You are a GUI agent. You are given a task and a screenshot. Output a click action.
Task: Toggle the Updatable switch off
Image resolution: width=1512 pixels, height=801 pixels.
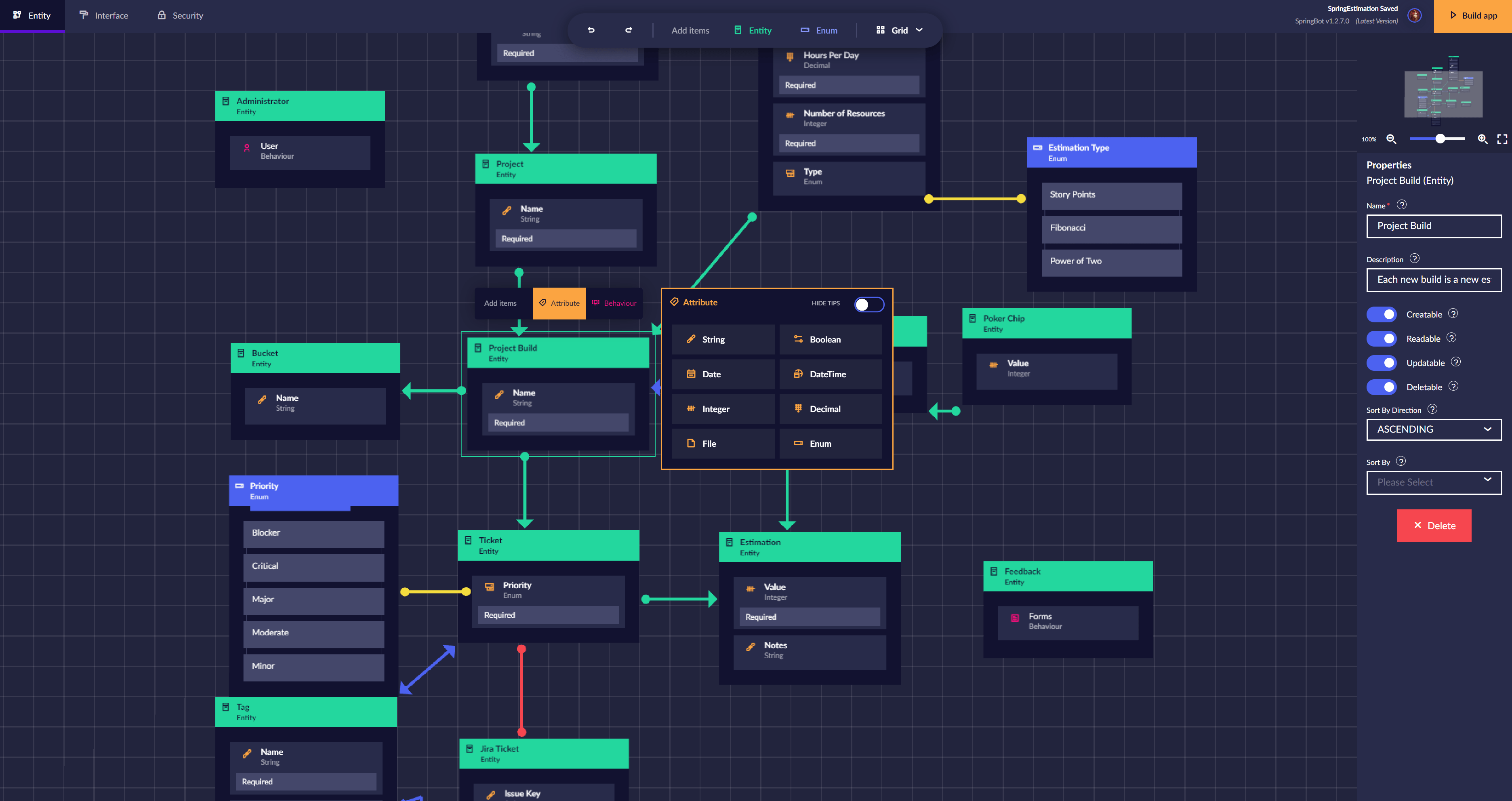[x=1382, y=363]
